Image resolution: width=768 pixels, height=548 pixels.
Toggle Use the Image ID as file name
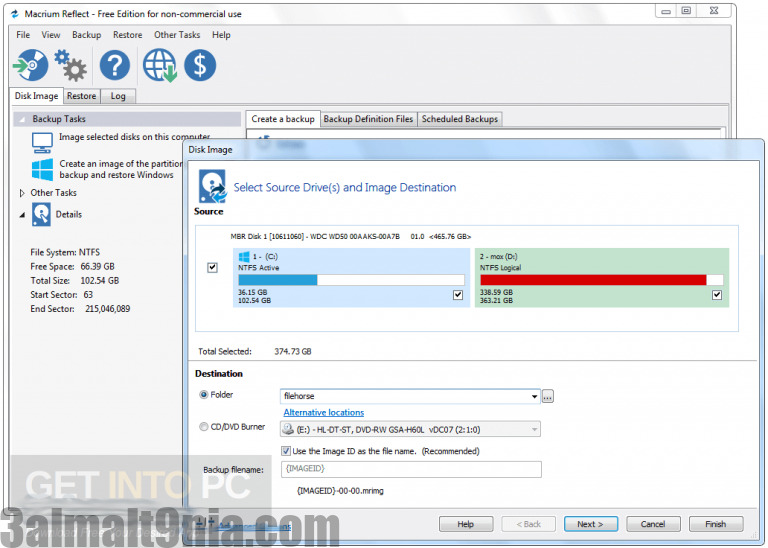click(286, 451)
